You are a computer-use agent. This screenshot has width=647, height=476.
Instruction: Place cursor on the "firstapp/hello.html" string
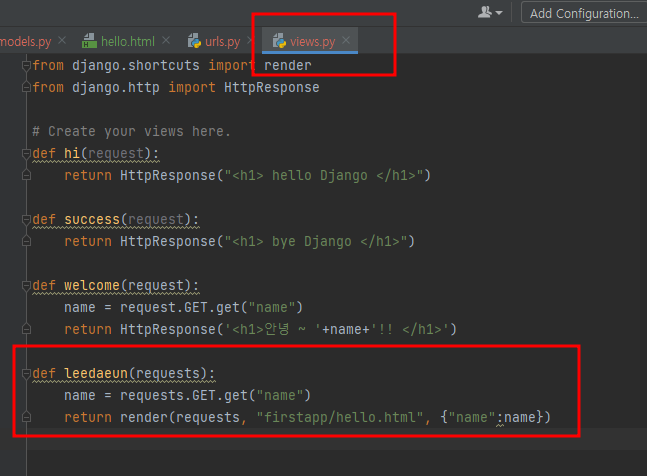tap(340, 417)
